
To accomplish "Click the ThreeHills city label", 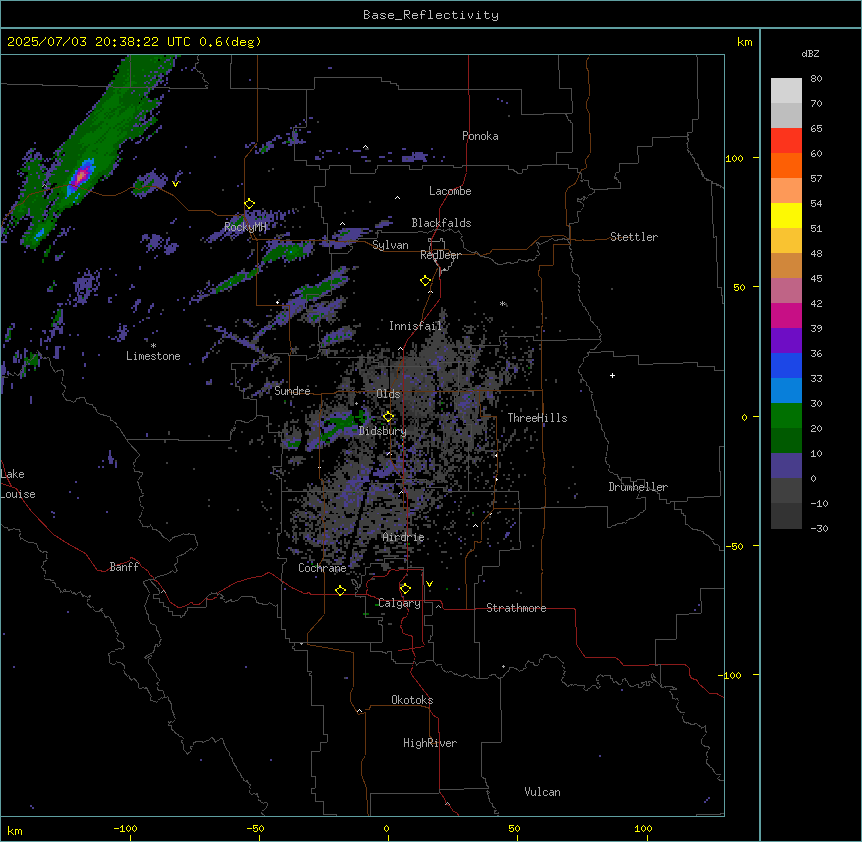I will pyautogui.click(x=537, y=418).
